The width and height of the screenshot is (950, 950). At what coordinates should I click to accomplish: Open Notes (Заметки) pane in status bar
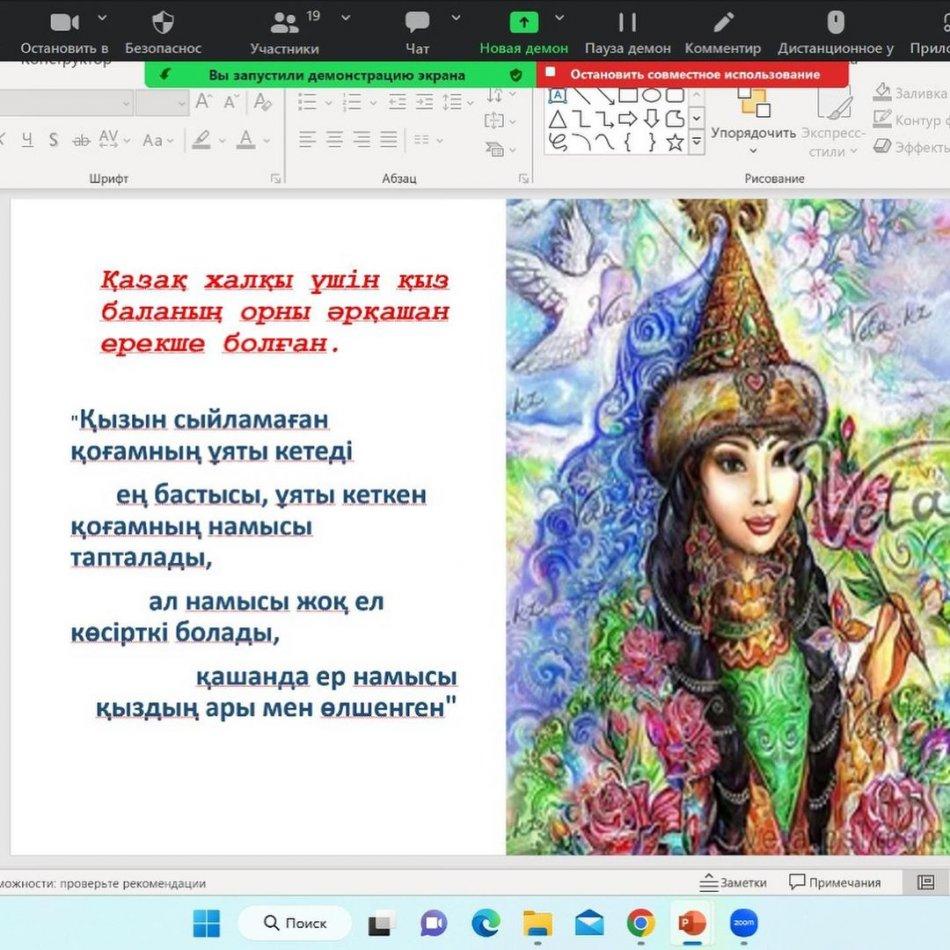(x=733, y=882)
